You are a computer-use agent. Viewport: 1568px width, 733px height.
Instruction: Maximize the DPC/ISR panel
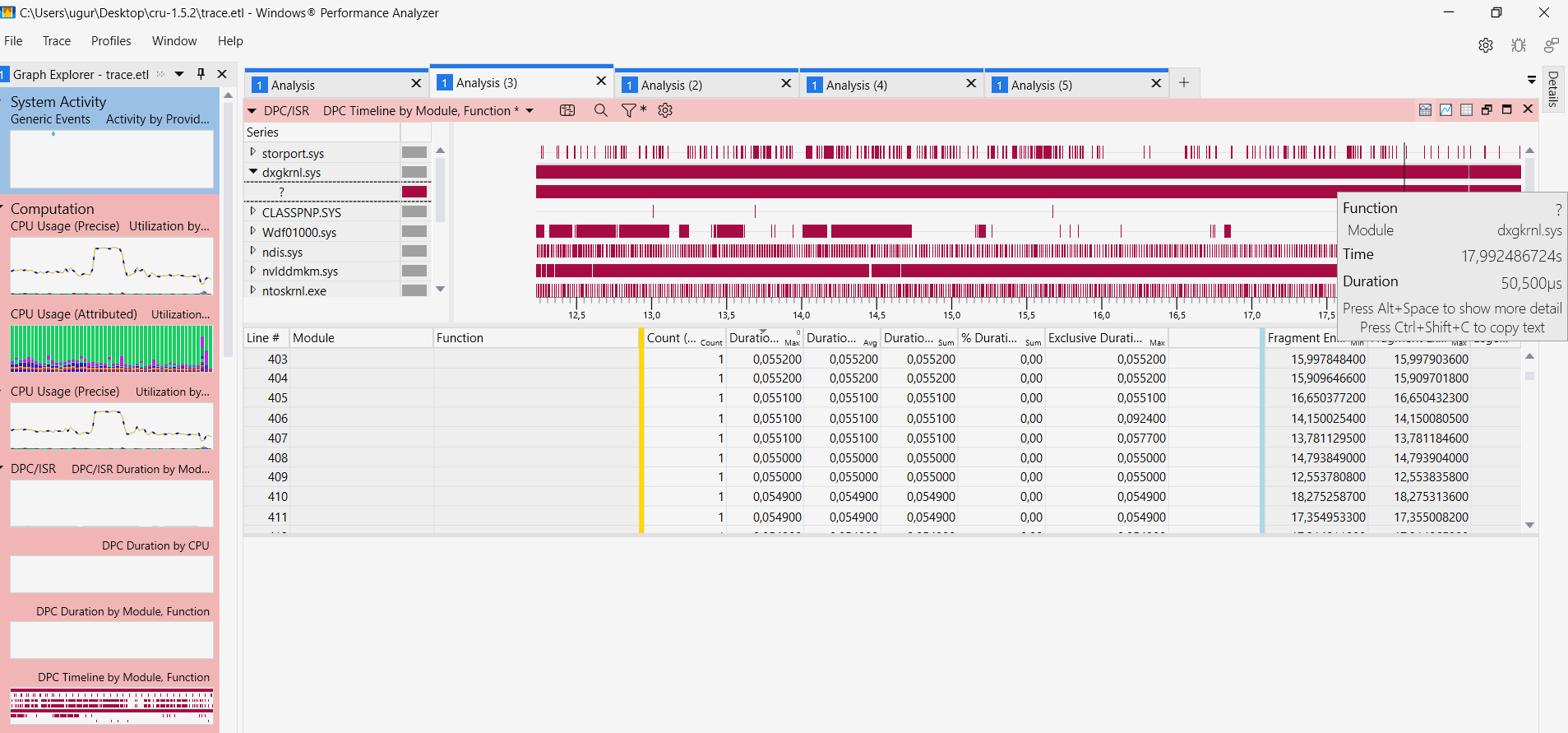pos(1507,109)
